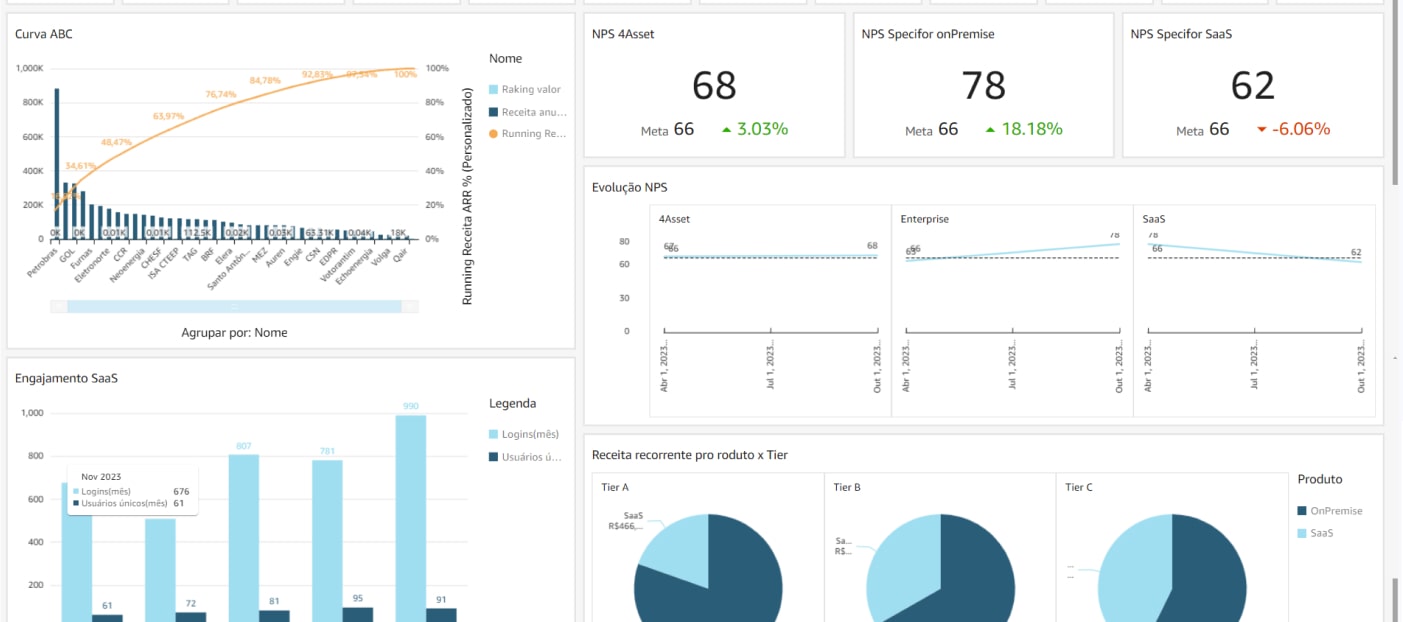Image resolution: width=1403 pixels, height=622 pixels.
Task: Click the green up arrow in NPS Specifor onPremise card
Action: pos(990,129)
